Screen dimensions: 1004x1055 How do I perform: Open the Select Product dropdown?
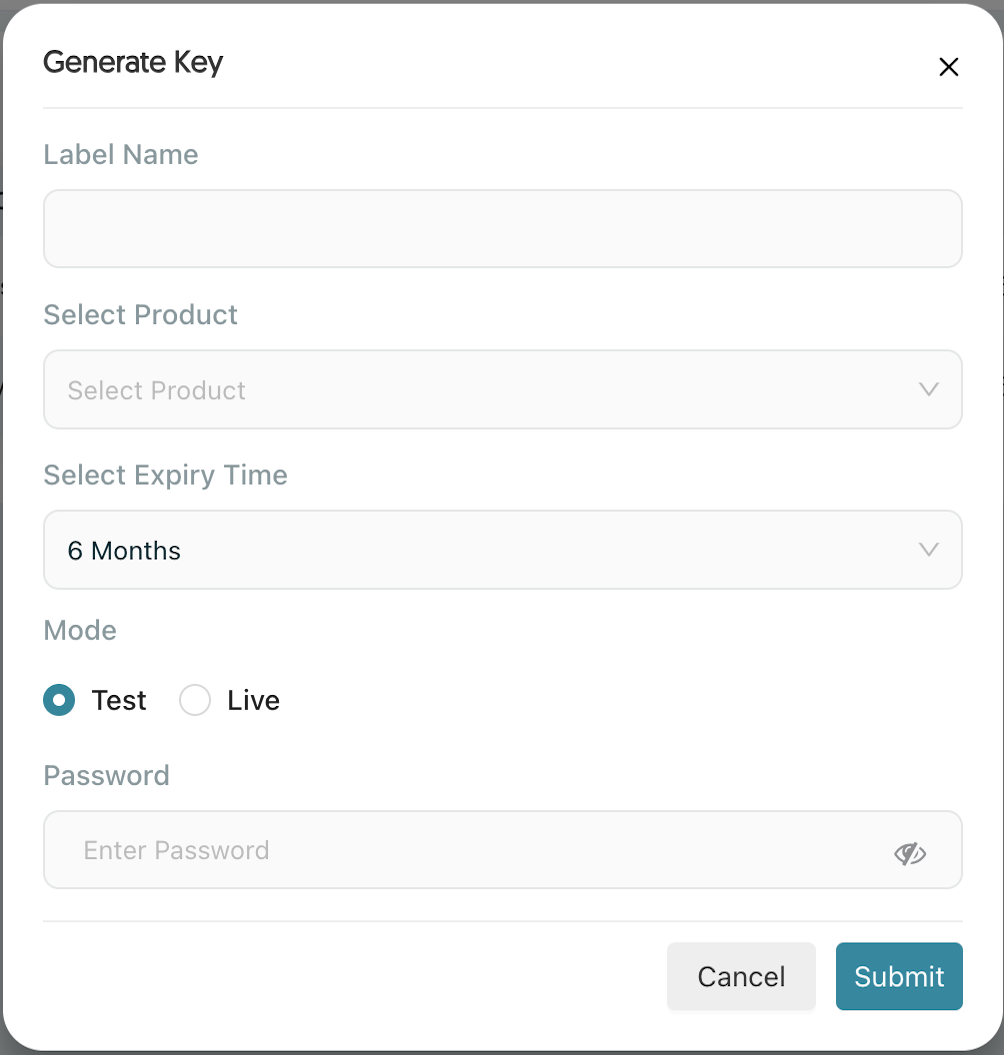pyautogui.click(x=503, y=389)
